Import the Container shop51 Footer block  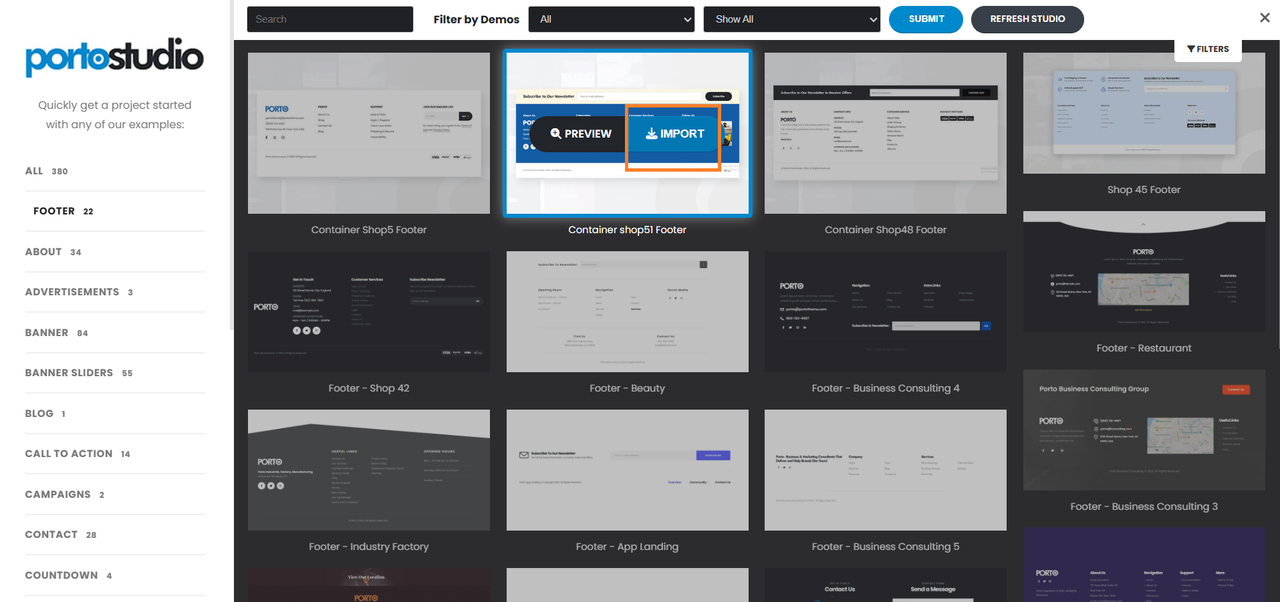[675, 134]
